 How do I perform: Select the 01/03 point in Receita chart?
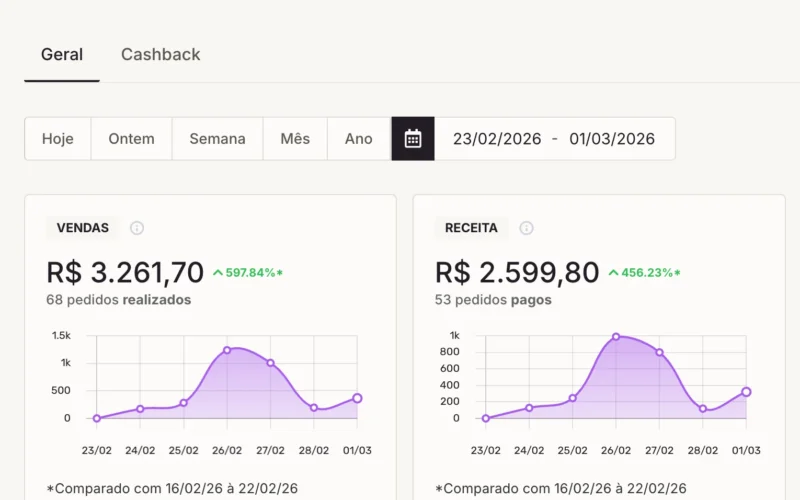coord(746,392)
